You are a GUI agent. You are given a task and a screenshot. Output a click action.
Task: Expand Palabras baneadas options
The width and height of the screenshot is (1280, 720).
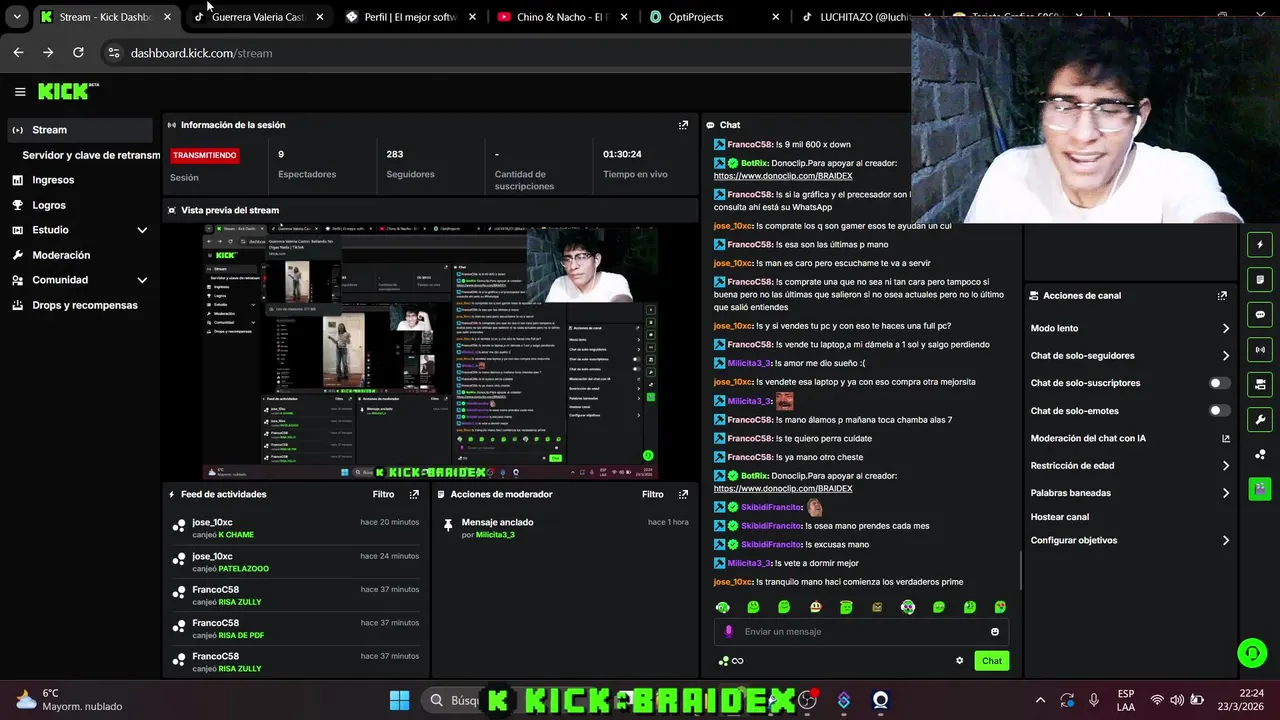coord(1226,493)
